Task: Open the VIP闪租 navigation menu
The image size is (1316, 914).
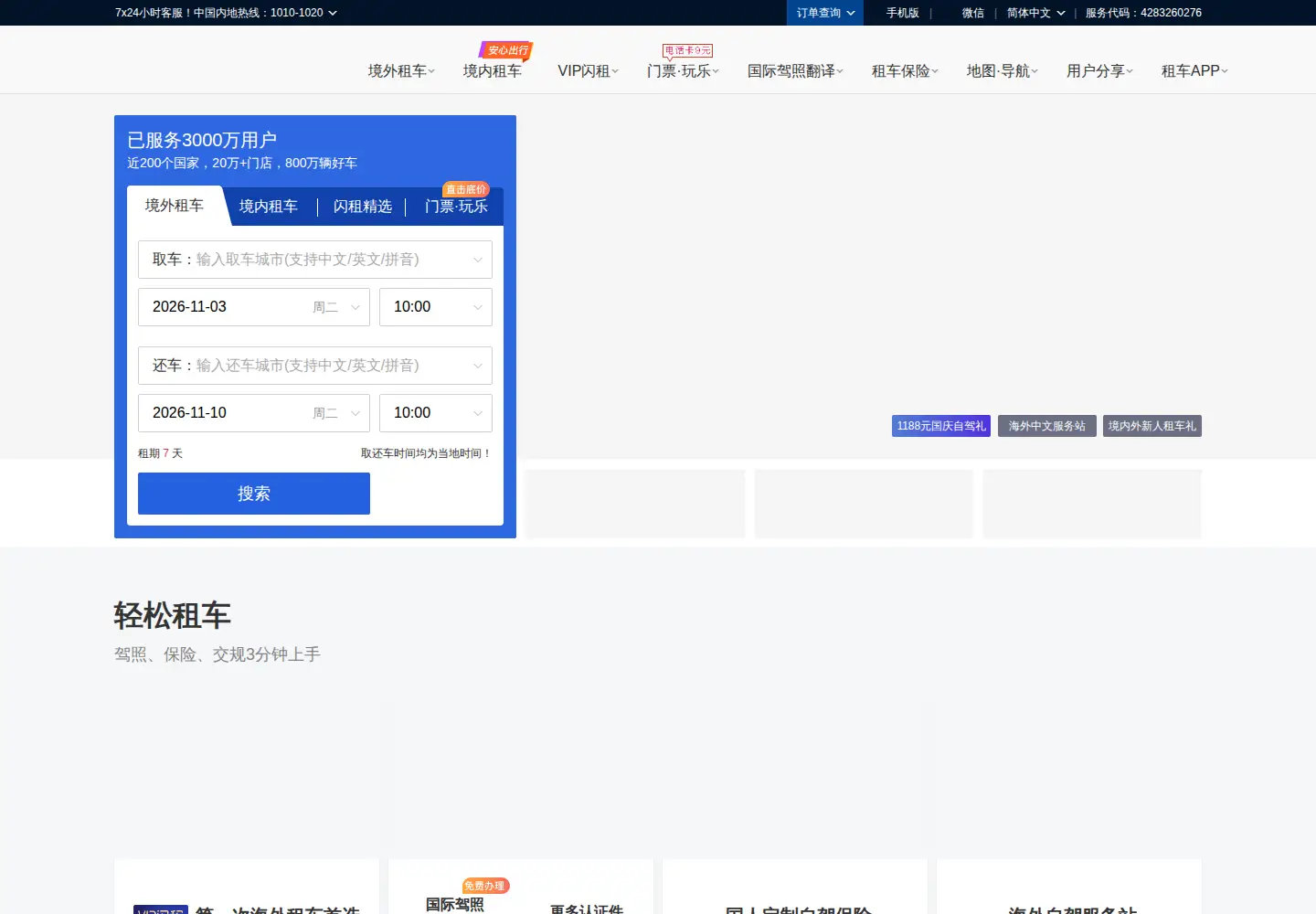Action: coord(588,70)
